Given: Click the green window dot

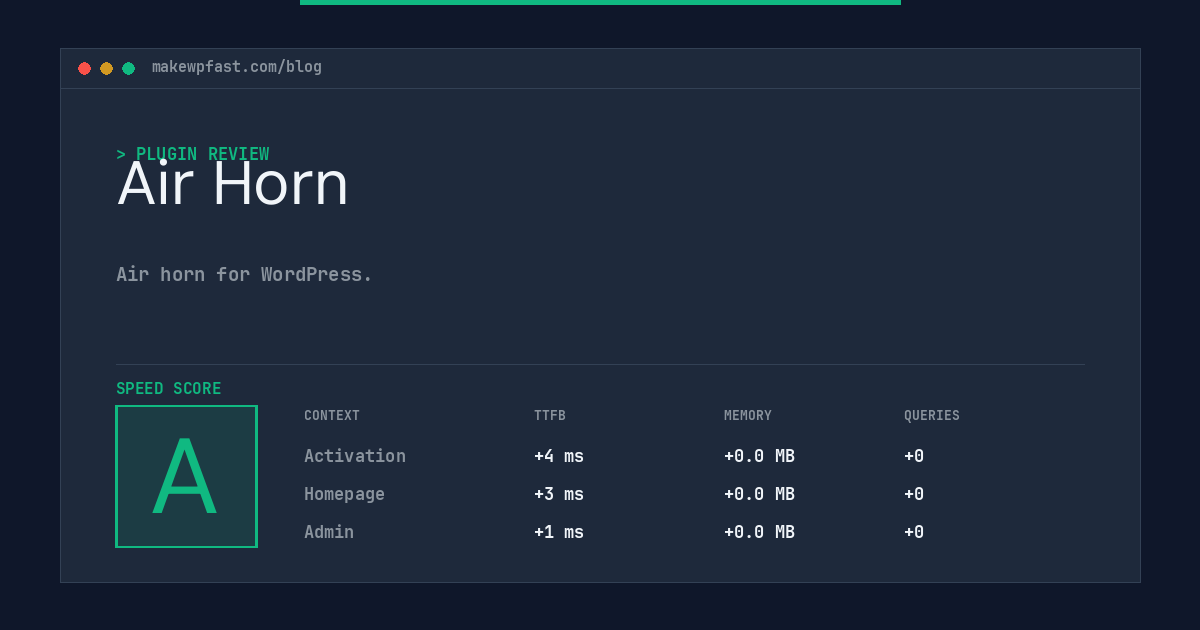Looking at the screenshot, I should pos(128,68).
